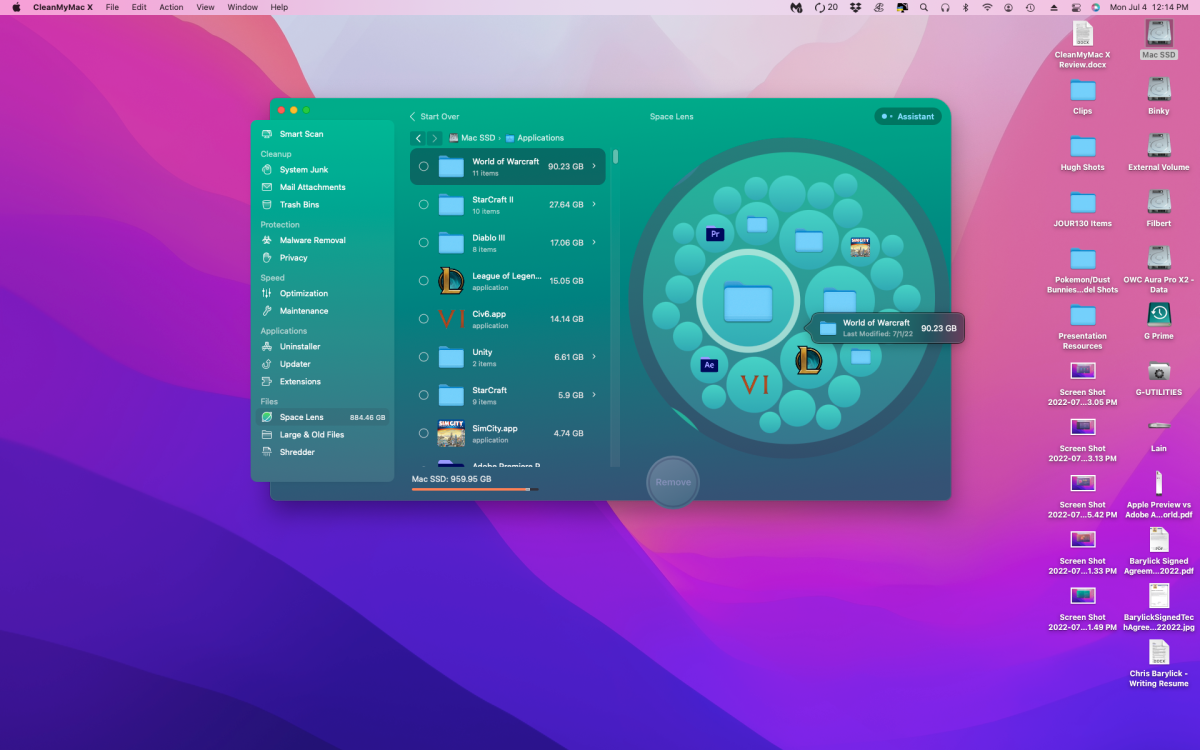Viewport: 1200px width, 750px height.
Task: Expand the Unity folder chevron
Action: pyautogui.click(x=594, y=357)
